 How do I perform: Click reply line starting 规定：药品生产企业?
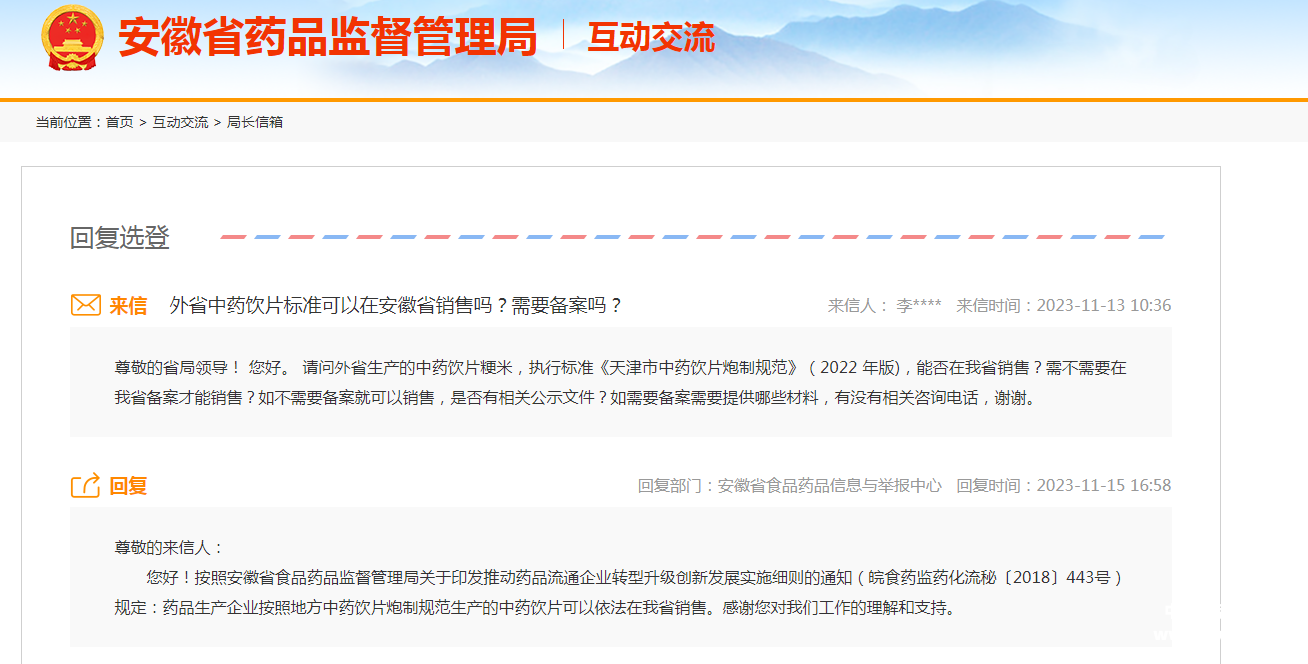pyautogui.click(x=535, y=607)
